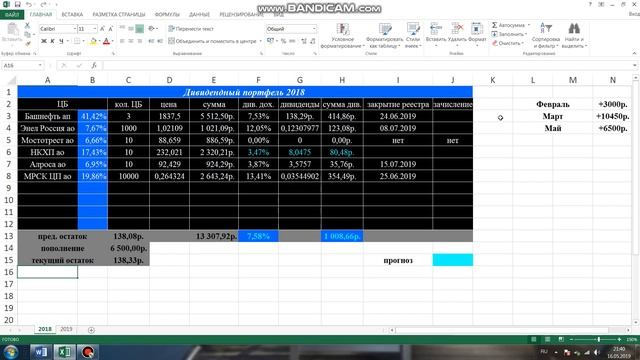Toggle middle vertical alignment
640x360 pixels.
tap(131, 29)
